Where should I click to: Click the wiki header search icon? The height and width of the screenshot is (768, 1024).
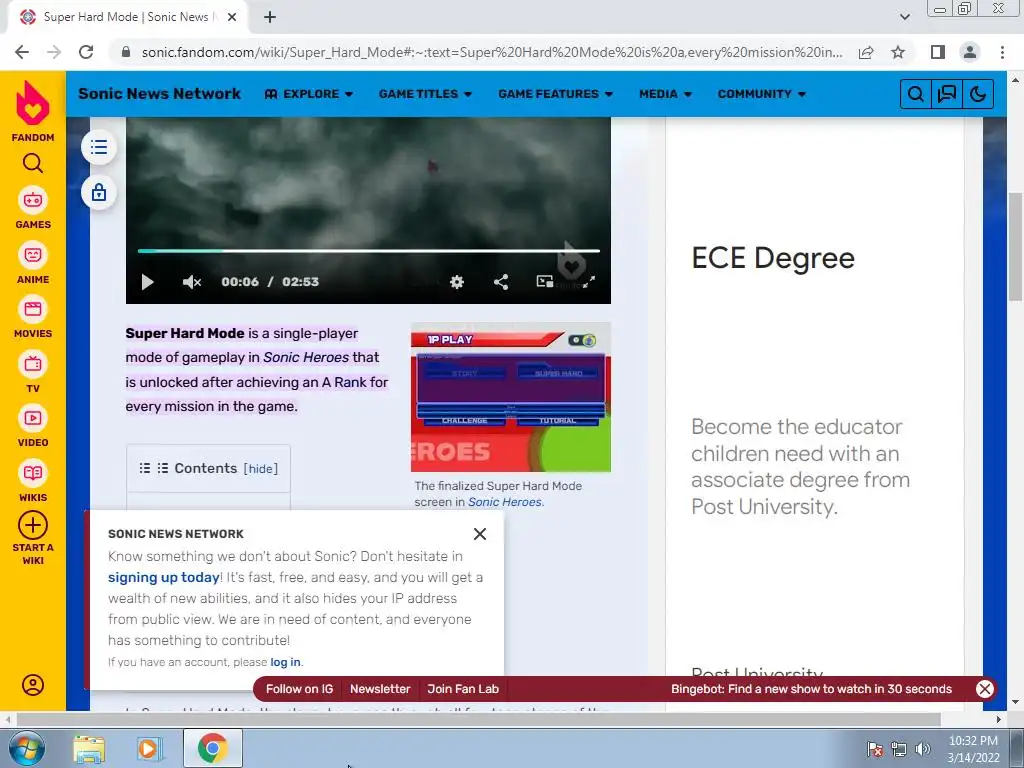(916, 94)
